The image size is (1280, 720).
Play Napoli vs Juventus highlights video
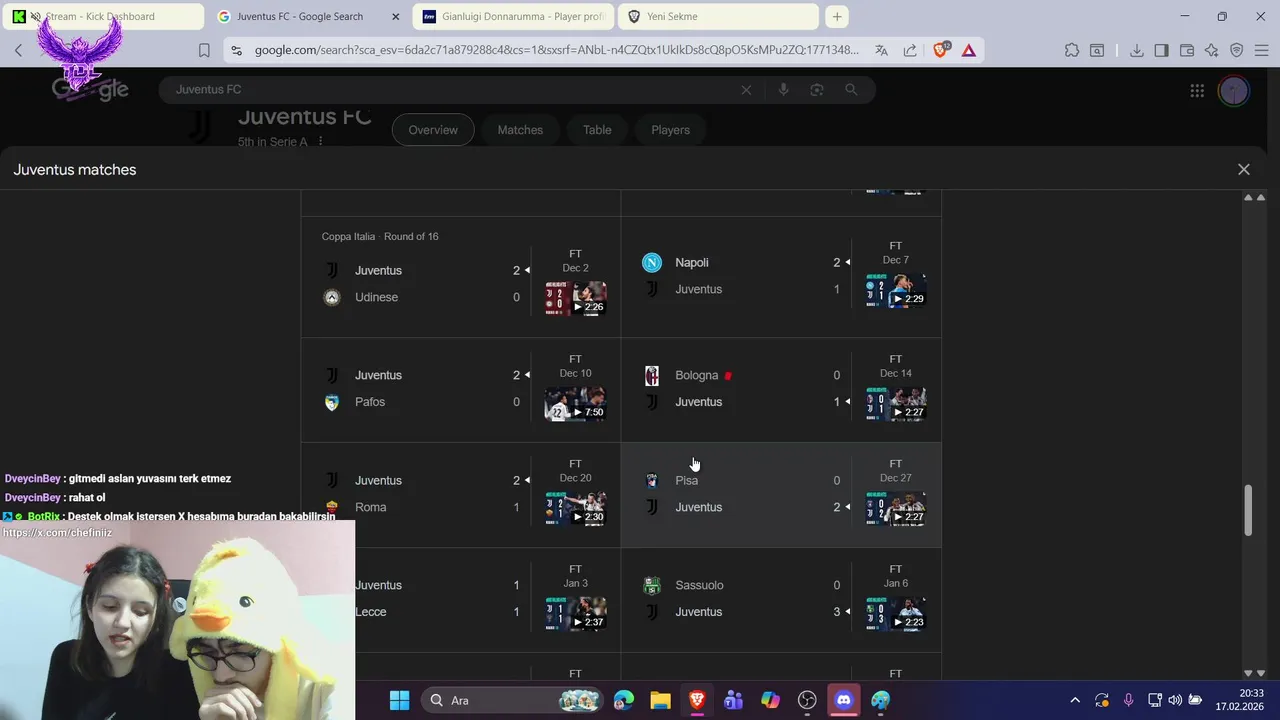[x=895, y=290]
